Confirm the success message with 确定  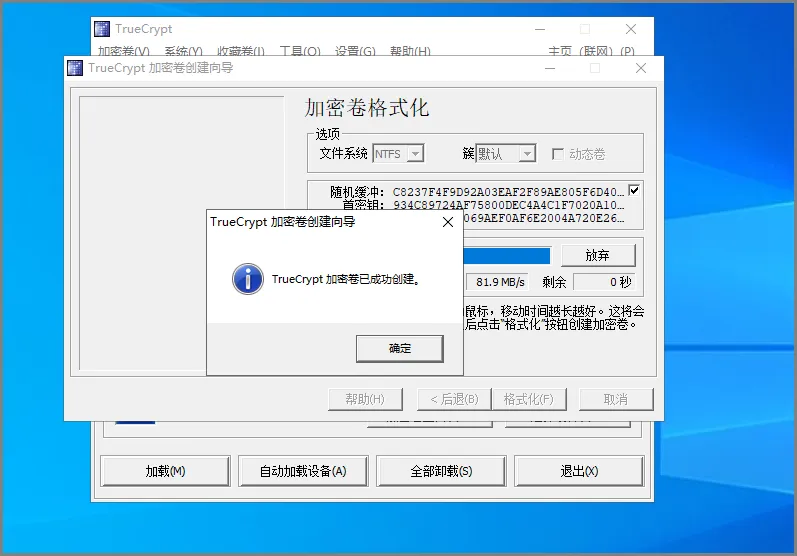click(400, 349)
